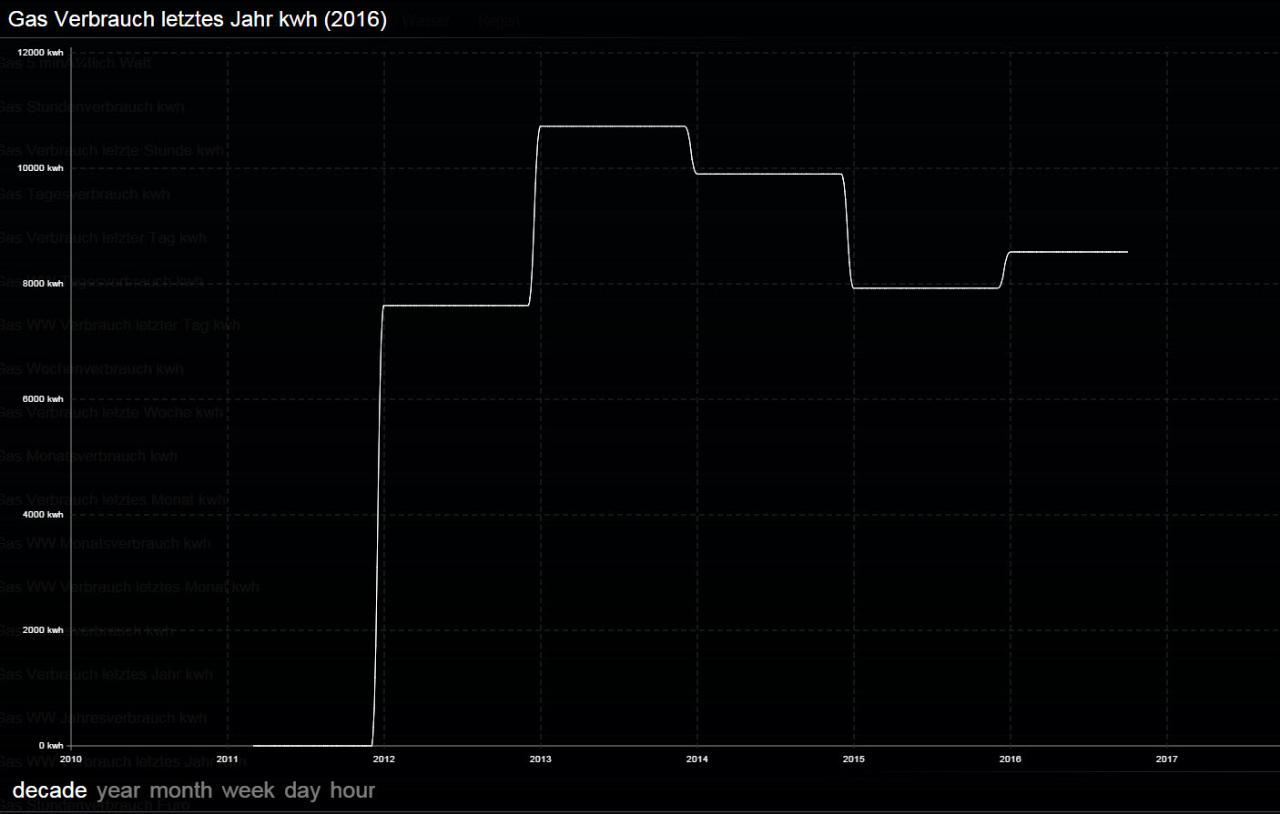Open the chart title 'Gas Verbrauch letztes Jahr kwh (2016)'
Image resolution: width=1280 pixels, height=814 pixels.
point(197,20)
